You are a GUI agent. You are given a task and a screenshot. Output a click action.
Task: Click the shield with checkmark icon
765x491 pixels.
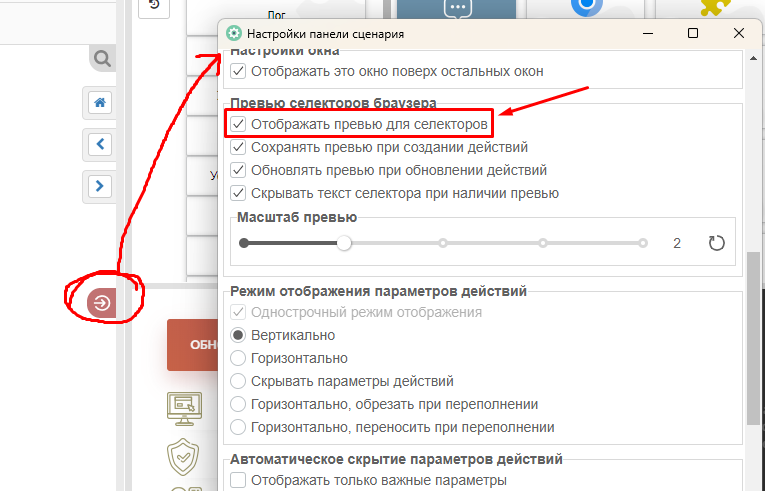[x=183, y=457]
